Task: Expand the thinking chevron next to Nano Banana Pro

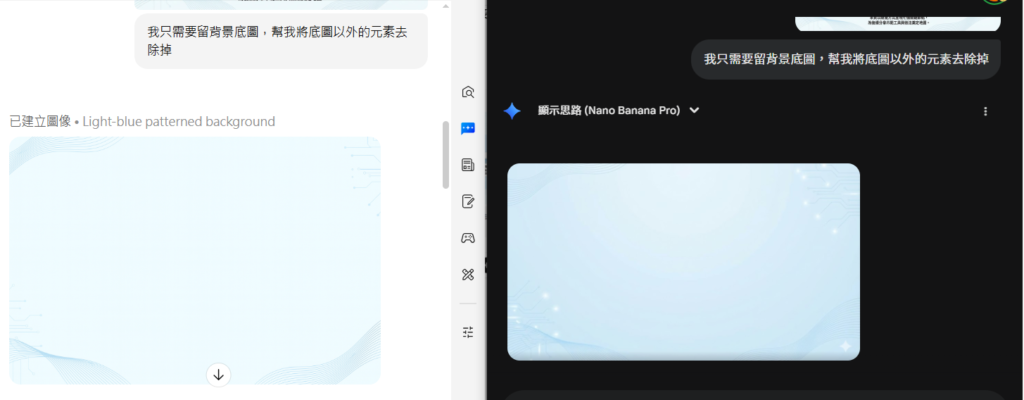Action: pos(694,111)
